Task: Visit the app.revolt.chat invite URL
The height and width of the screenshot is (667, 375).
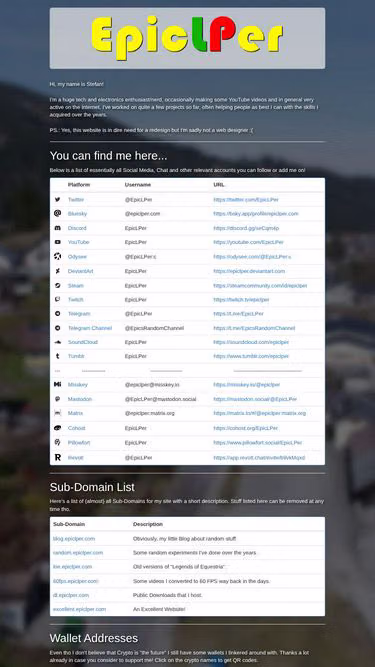Action: pyautogui.click(x=259, y=458)
